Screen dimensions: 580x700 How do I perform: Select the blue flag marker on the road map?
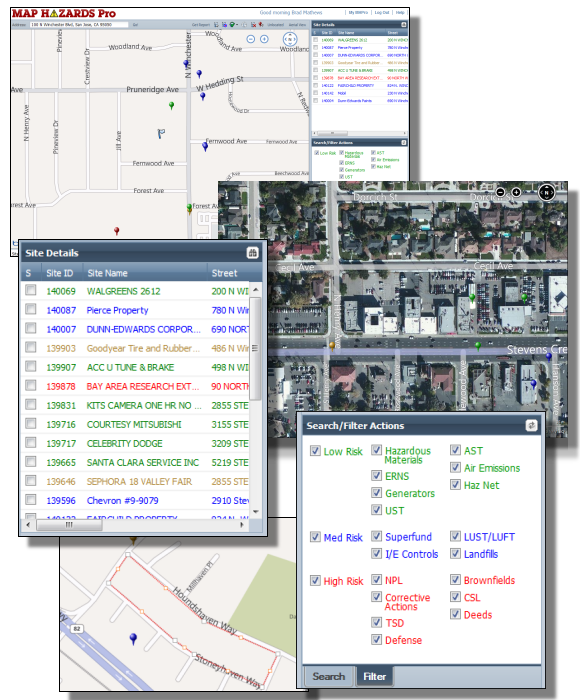tap(161, 133)
